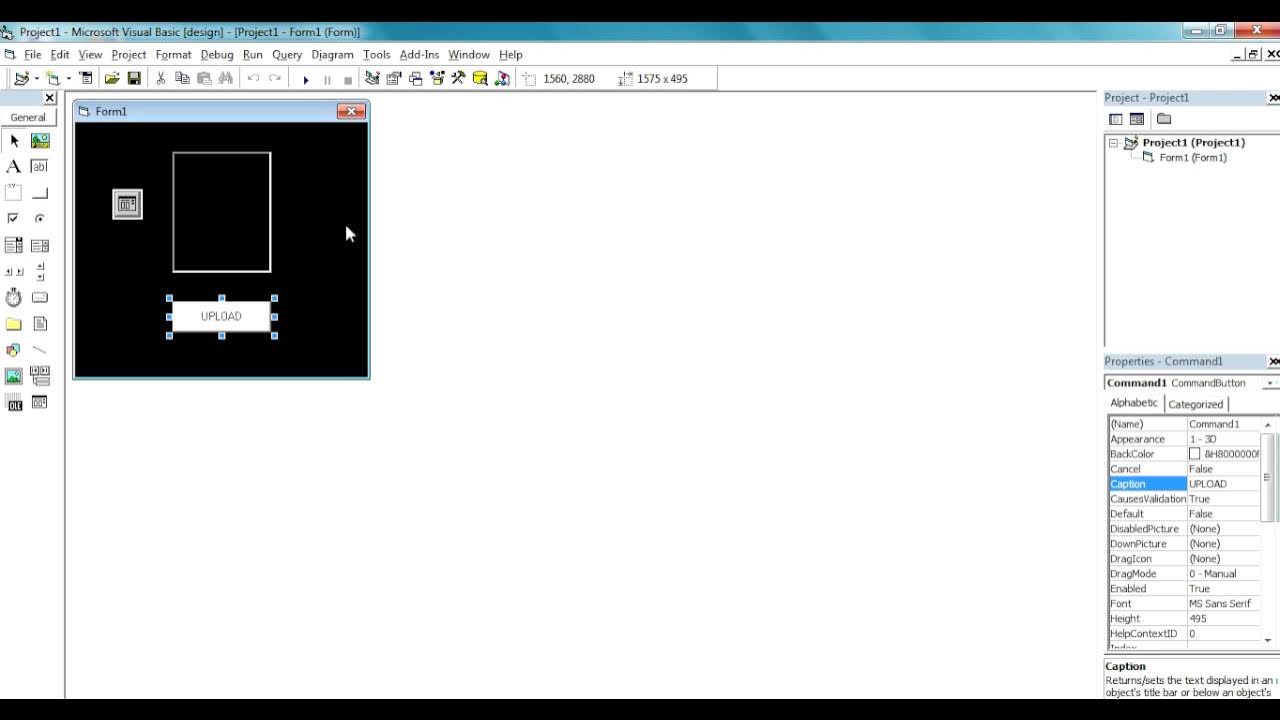Open the Add Project dropdown arrow
Image resolution: width=1280 pixels, height=720 pixels.
[36, 78]
